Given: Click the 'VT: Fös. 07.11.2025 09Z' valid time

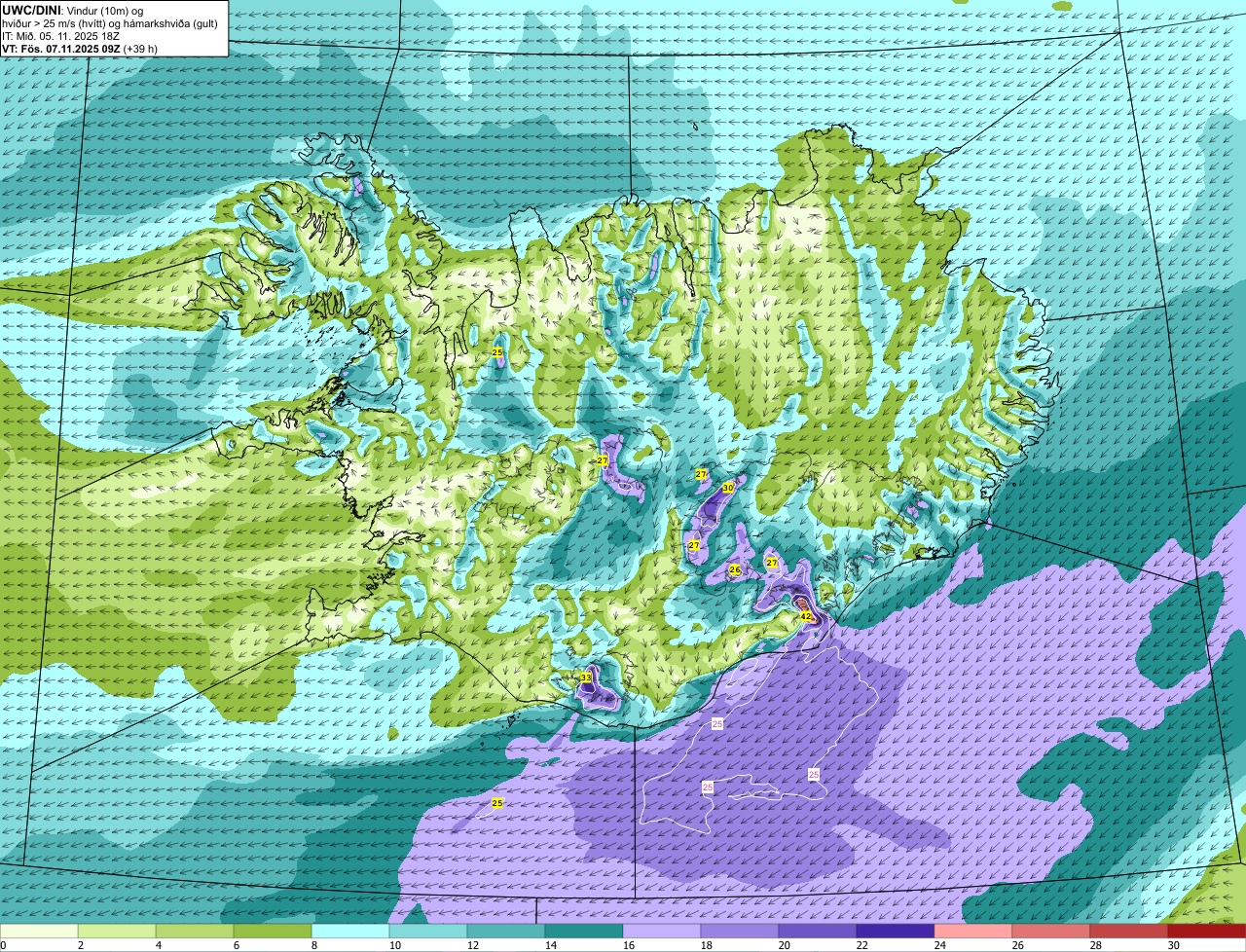Looking at the screenshot, I should coord(61,49).
